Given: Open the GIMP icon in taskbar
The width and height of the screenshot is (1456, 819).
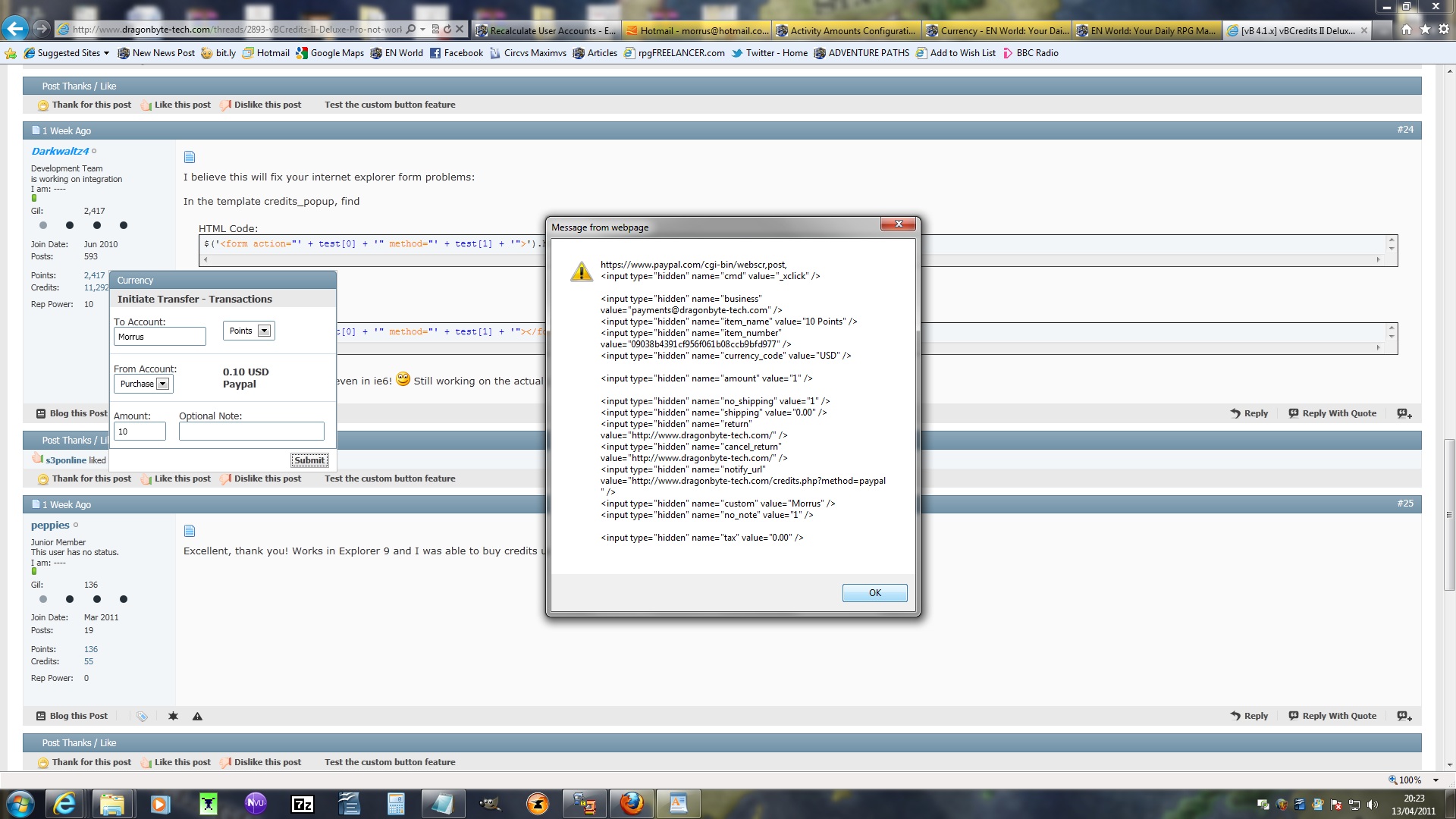Looking at the screenshot, I should (x=491, y=804).
